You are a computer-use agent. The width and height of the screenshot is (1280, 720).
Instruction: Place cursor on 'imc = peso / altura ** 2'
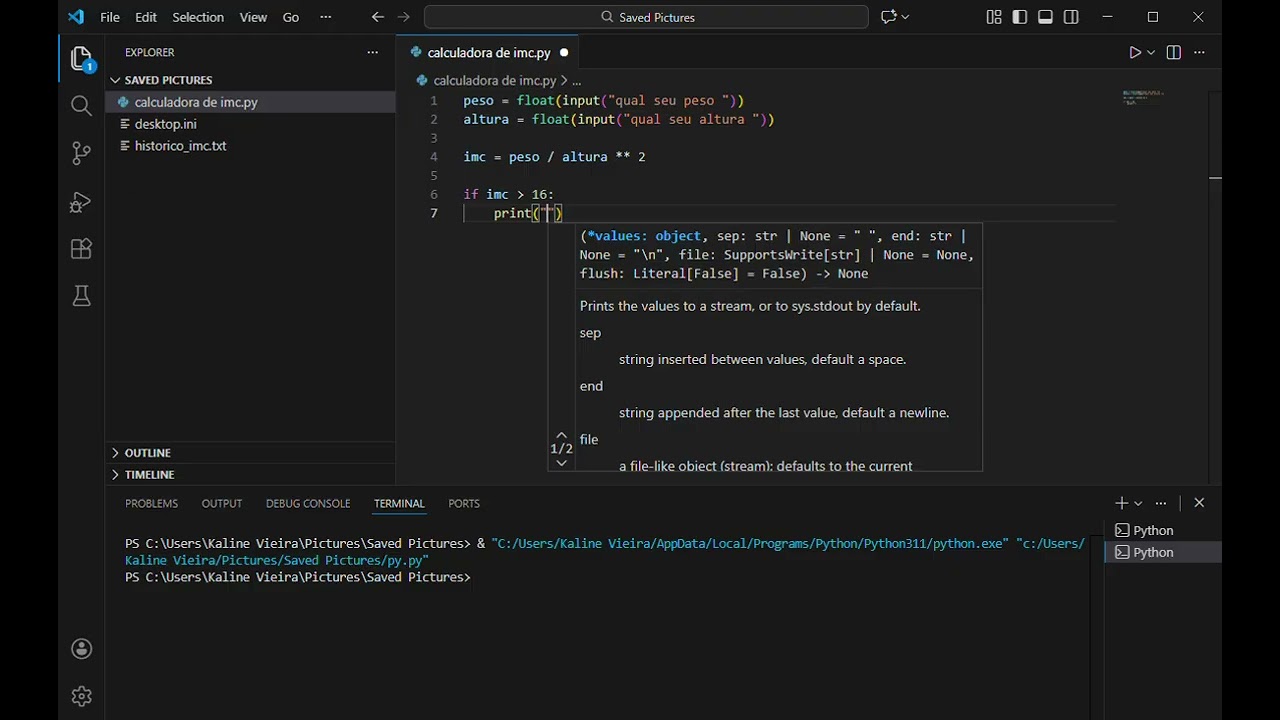(555, 157)
